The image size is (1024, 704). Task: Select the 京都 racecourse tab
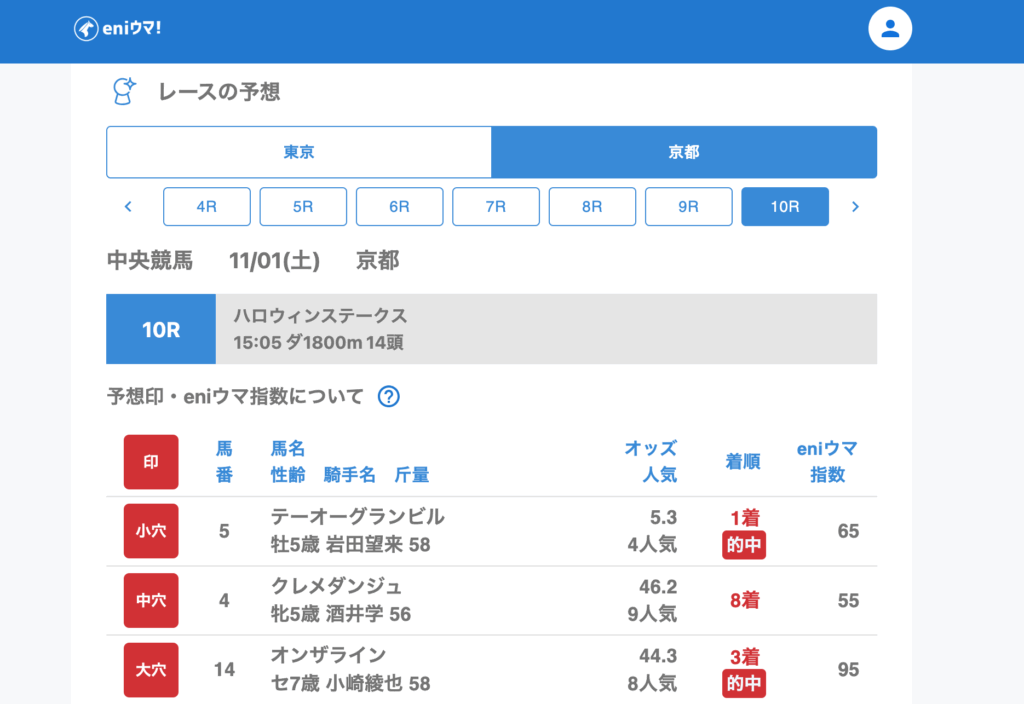pyautogui.click(x=684, y=152)
